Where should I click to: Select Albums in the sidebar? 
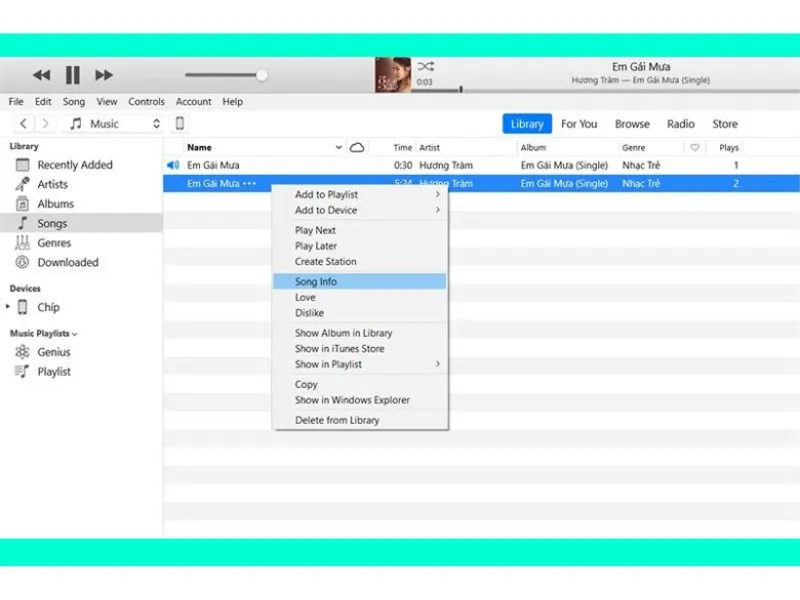[82, 204]
